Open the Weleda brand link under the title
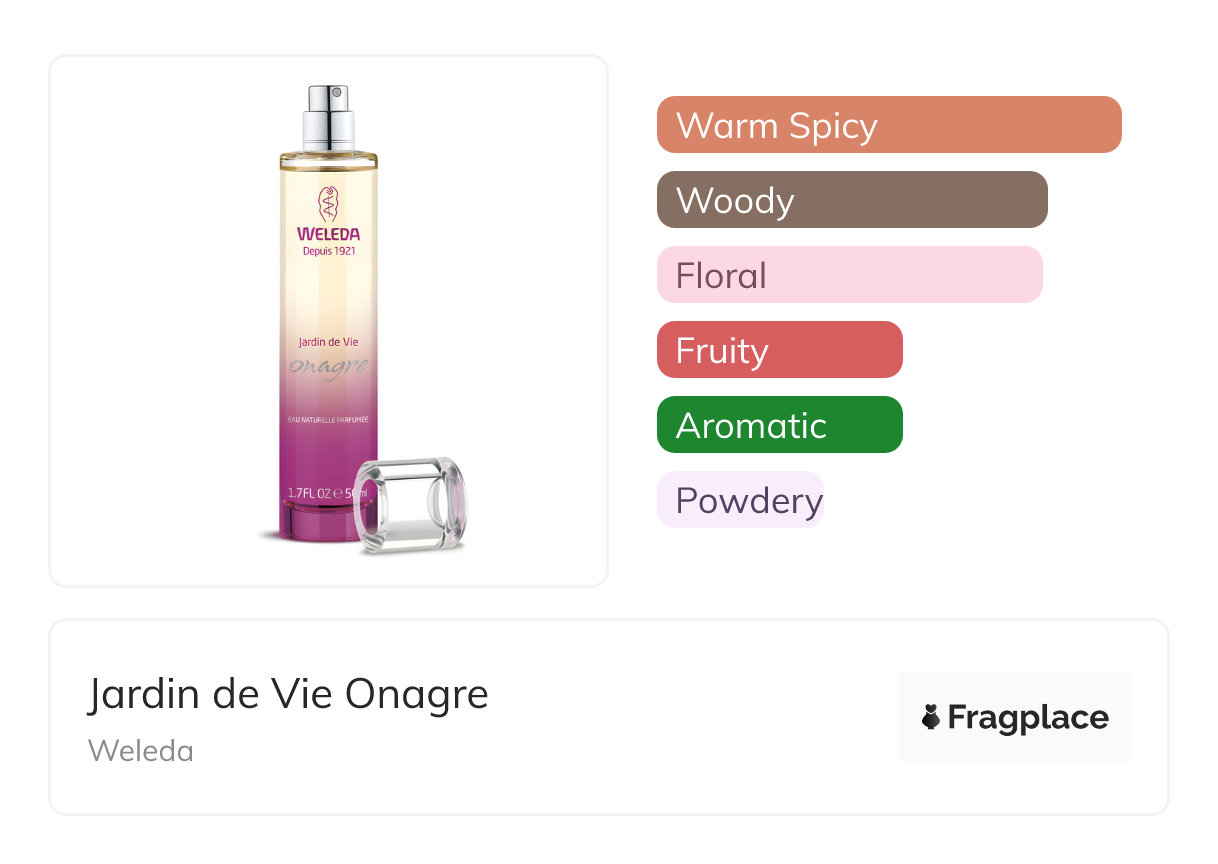This screenshot has width=1218, height=864. [141, 751]
